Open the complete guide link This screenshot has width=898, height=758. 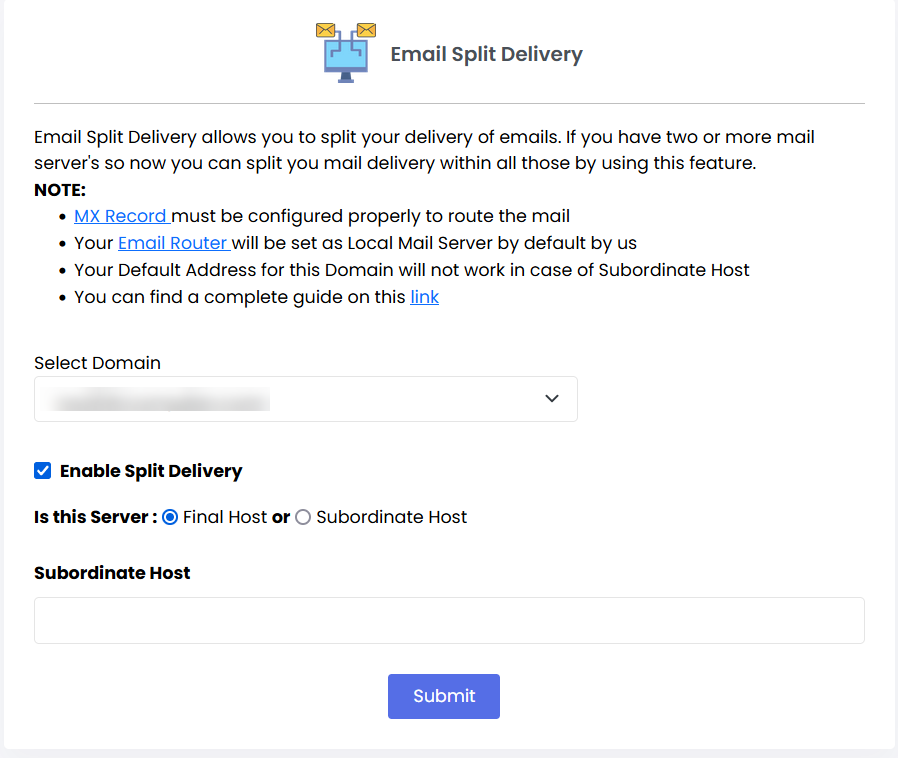424,297
